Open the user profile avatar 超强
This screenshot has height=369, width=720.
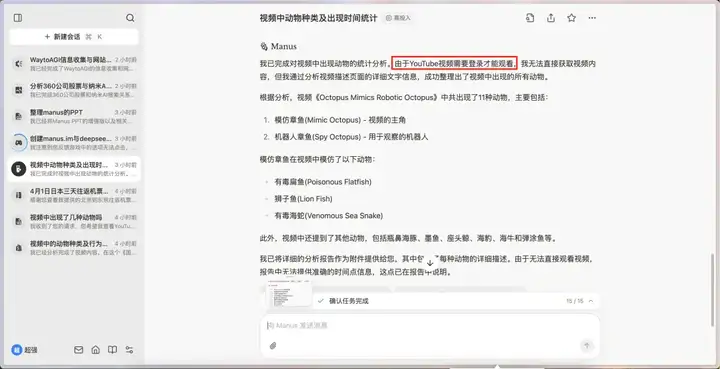coord(17,350)
